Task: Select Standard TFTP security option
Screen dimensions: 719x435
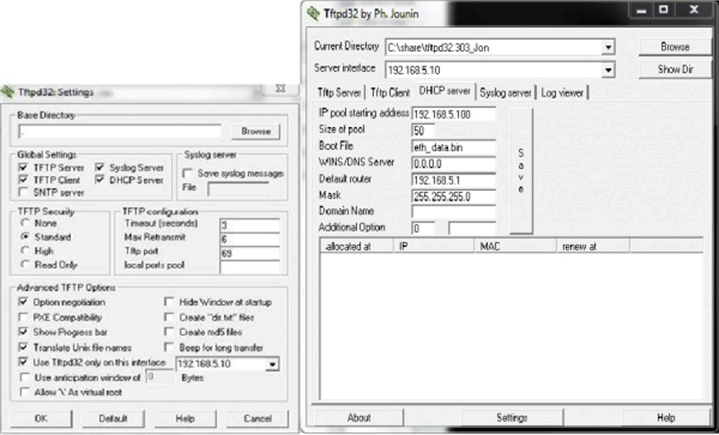Action: click(25, 237)
